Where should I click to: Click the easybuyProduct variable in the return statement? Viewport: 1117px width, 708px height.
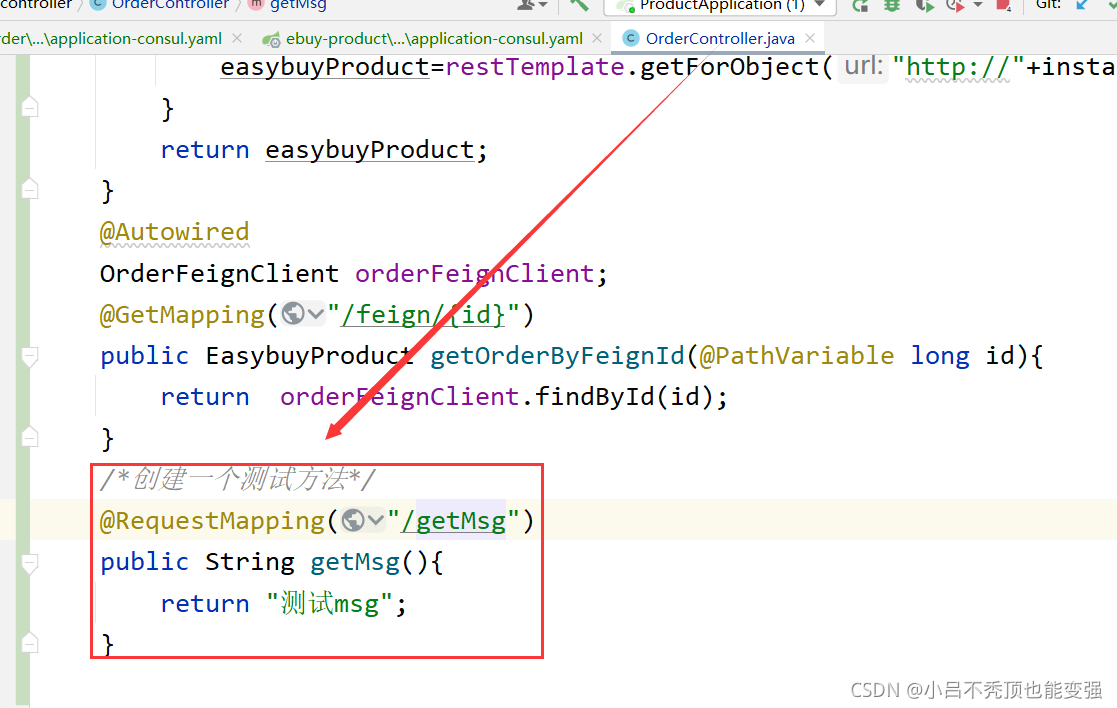tap(369, 150)
